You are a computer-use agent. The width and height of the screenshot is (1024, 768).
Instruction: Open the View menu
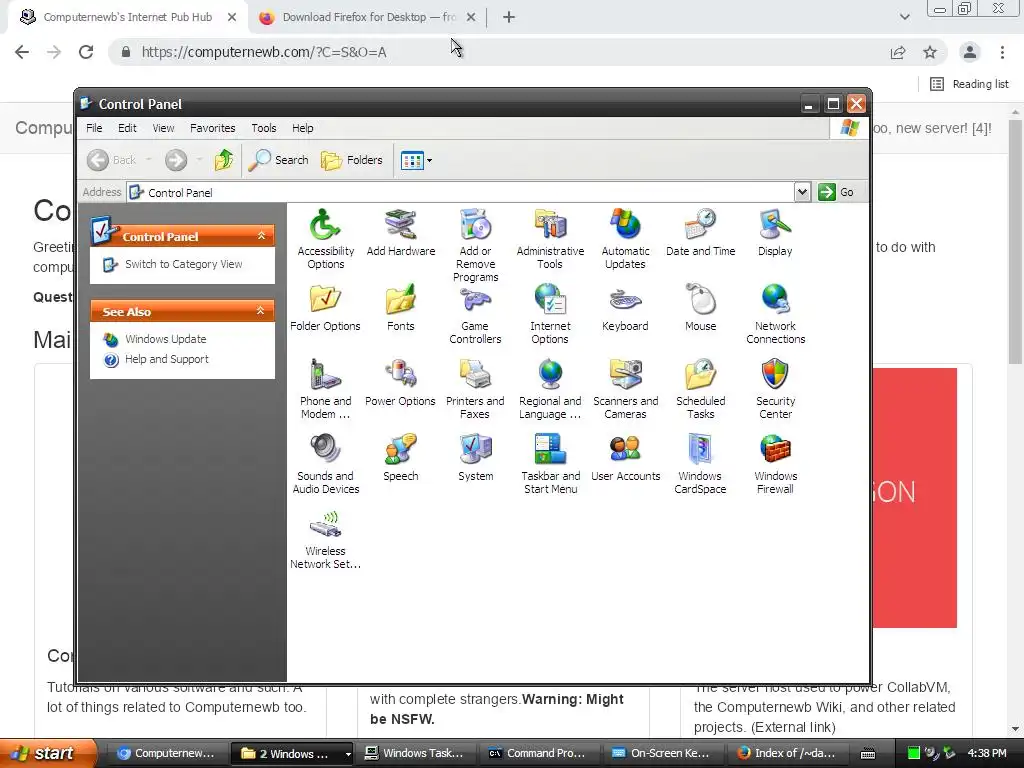click(163, 128)
